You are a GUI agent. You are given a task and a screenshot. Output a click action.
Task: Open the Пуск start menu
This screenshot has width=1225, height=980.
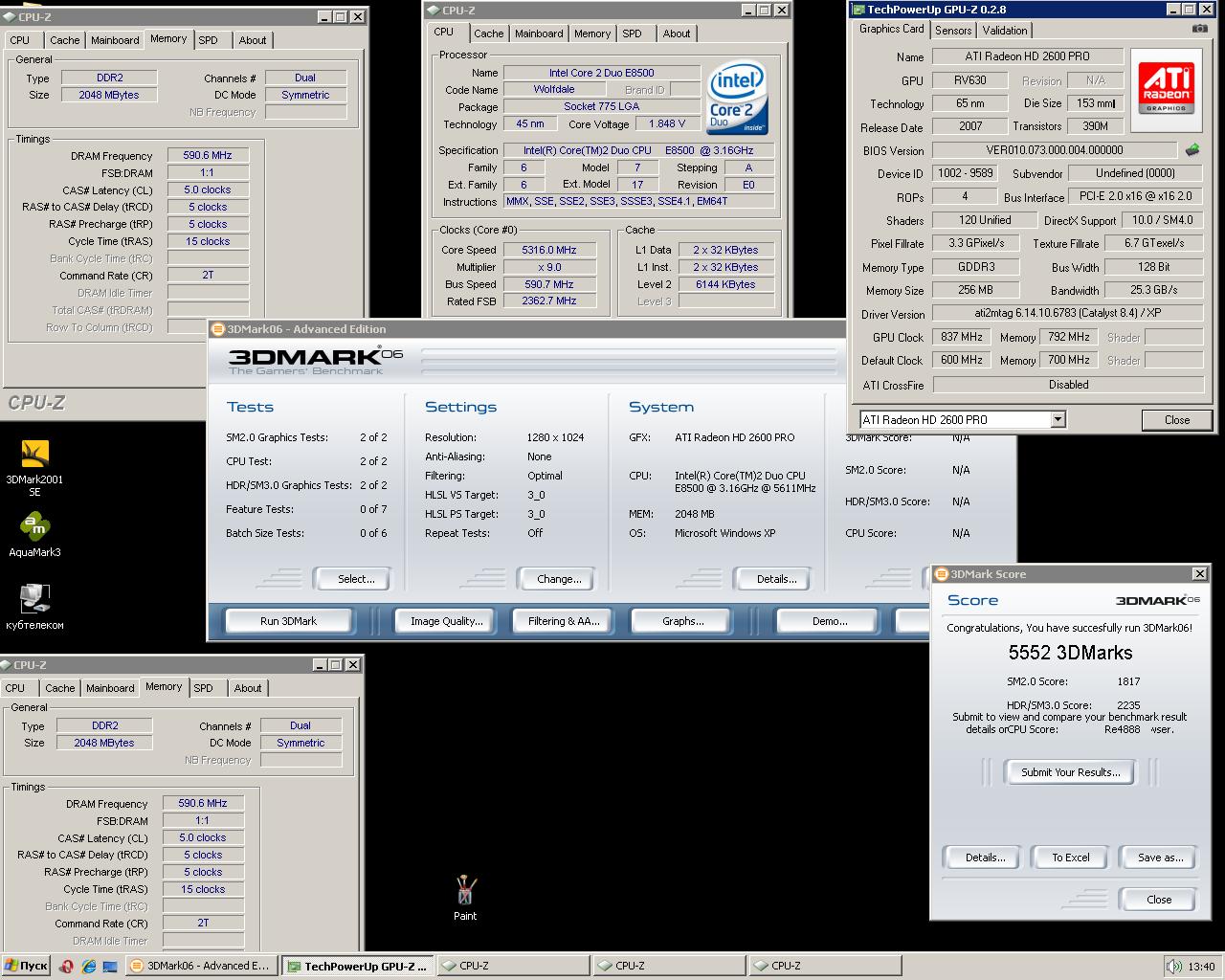[x=26, y=967]
